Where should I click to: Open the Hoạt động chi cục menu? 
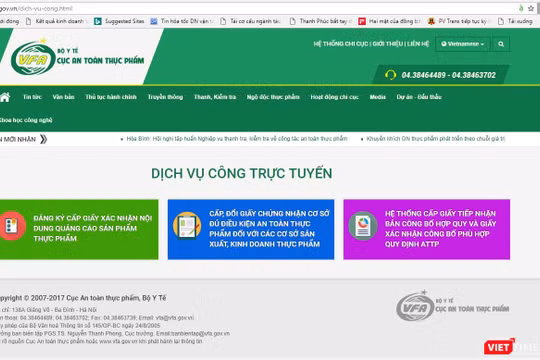(x=334, y=97)
